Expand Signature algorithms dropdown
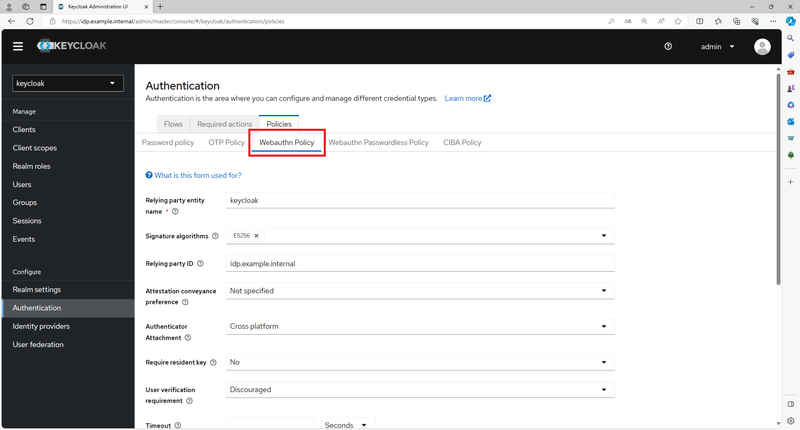 [x=604, y=236]
